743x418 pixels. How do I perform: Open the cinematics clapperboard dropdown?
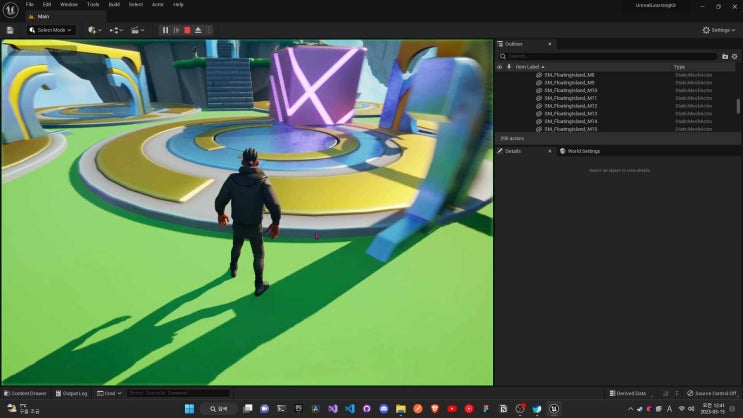tap(137, 30)
